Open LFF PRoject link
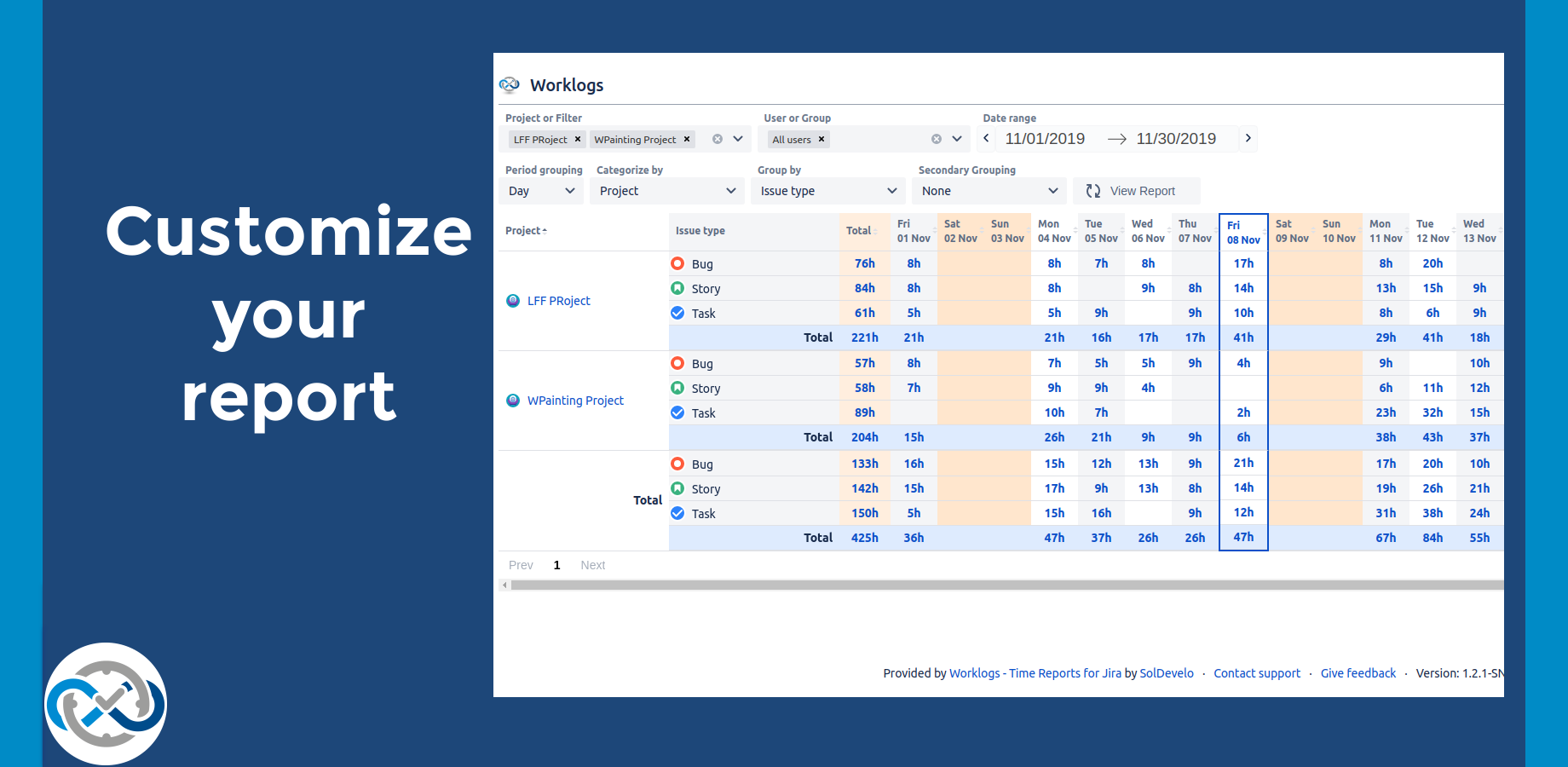1568x767 pixels. point(558,301)
